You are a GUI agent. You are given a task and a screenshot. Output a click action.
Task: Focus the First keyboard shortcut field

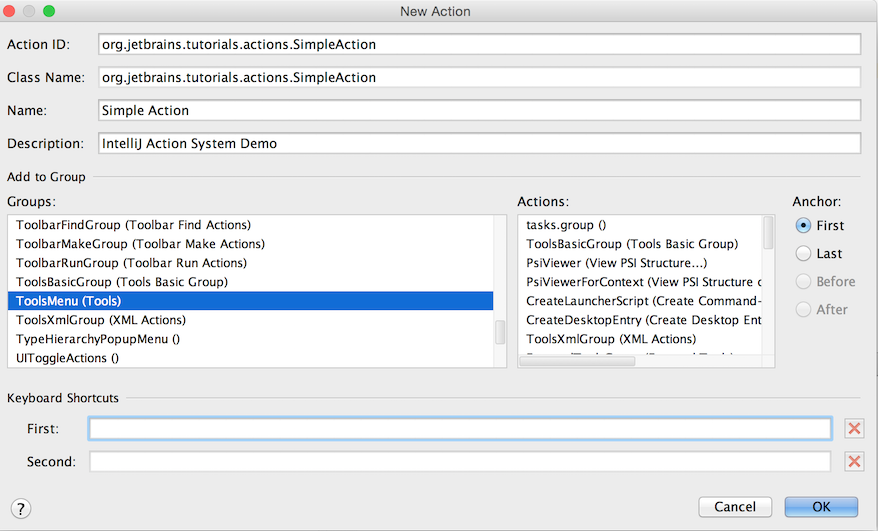[460, 429]
